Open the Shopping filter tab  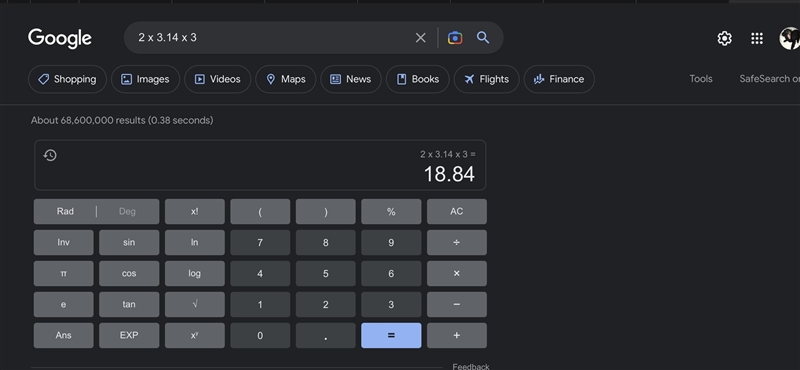point(67,79)
